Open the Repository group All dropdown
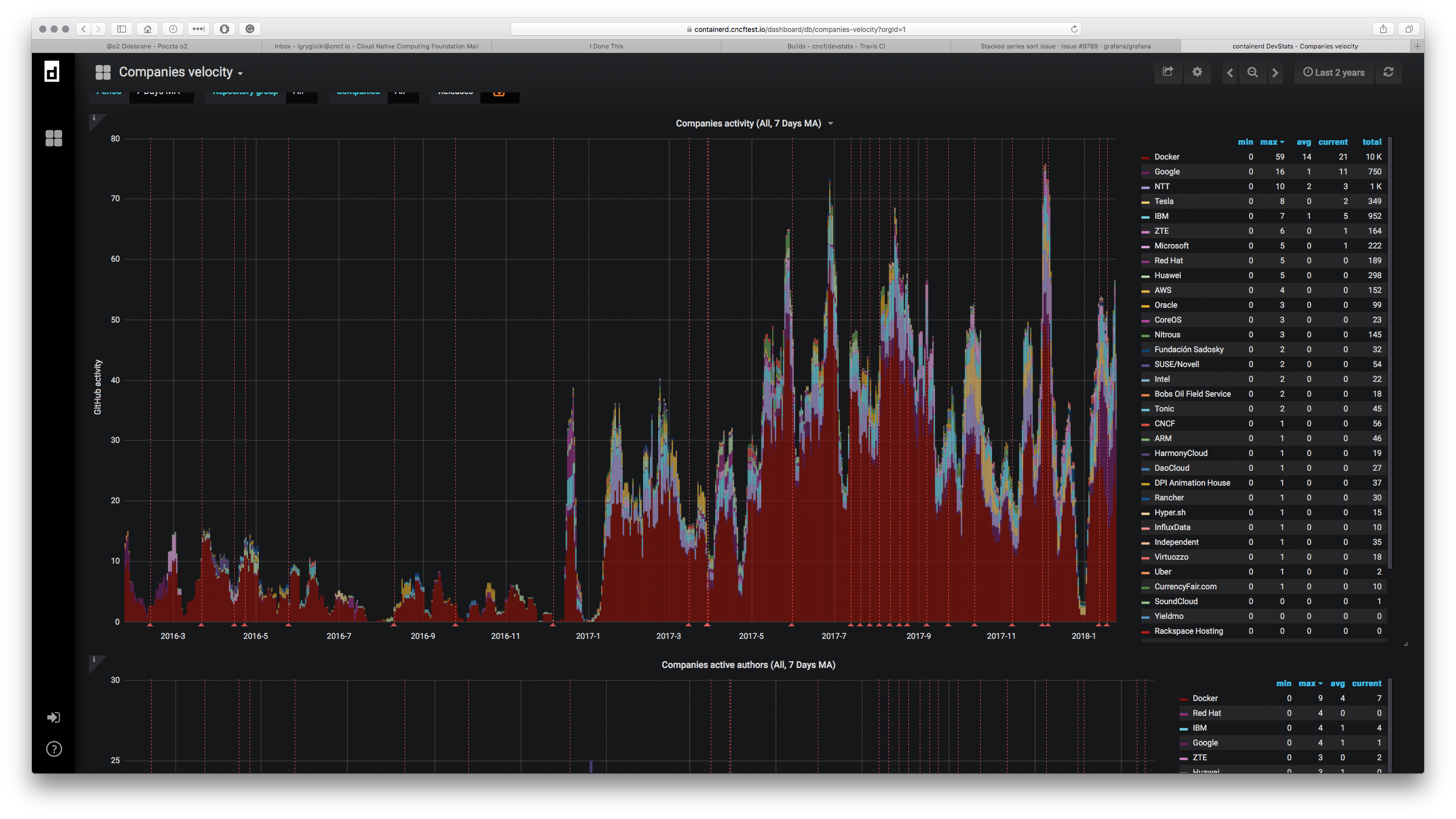This screenshot has height=819, width=1456. (301, 92)
